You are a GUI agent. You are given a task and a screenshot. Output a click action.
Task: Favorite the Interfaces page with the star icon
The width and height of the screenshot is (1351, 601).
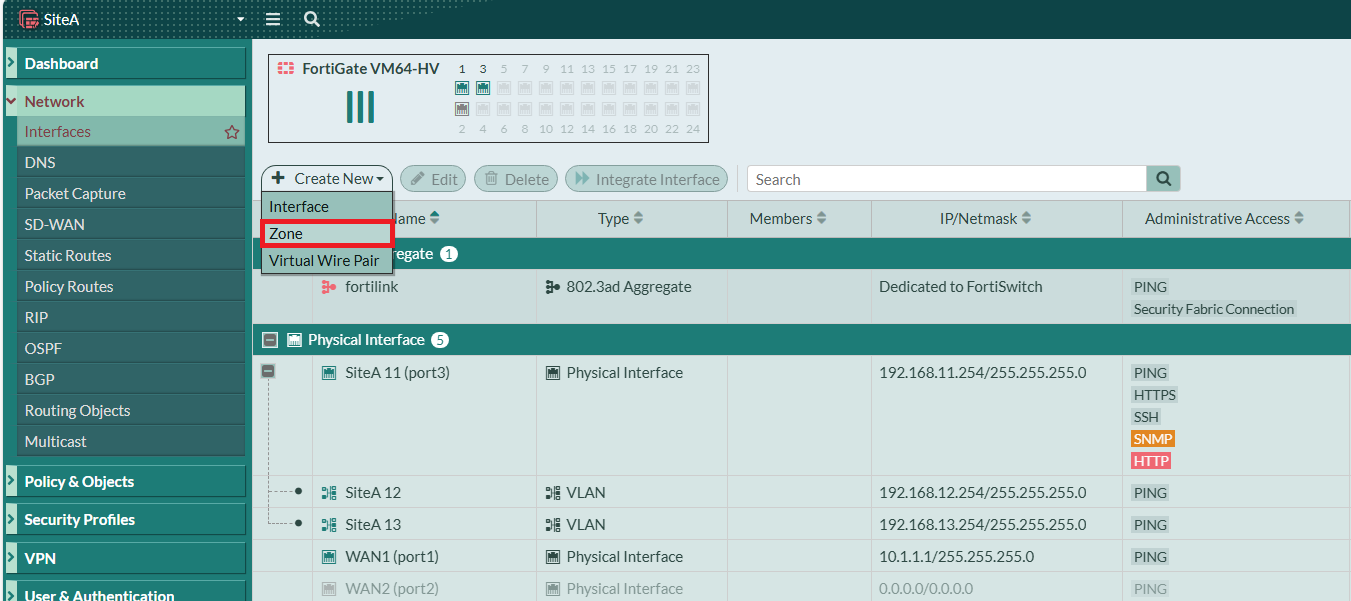point(232,132)
